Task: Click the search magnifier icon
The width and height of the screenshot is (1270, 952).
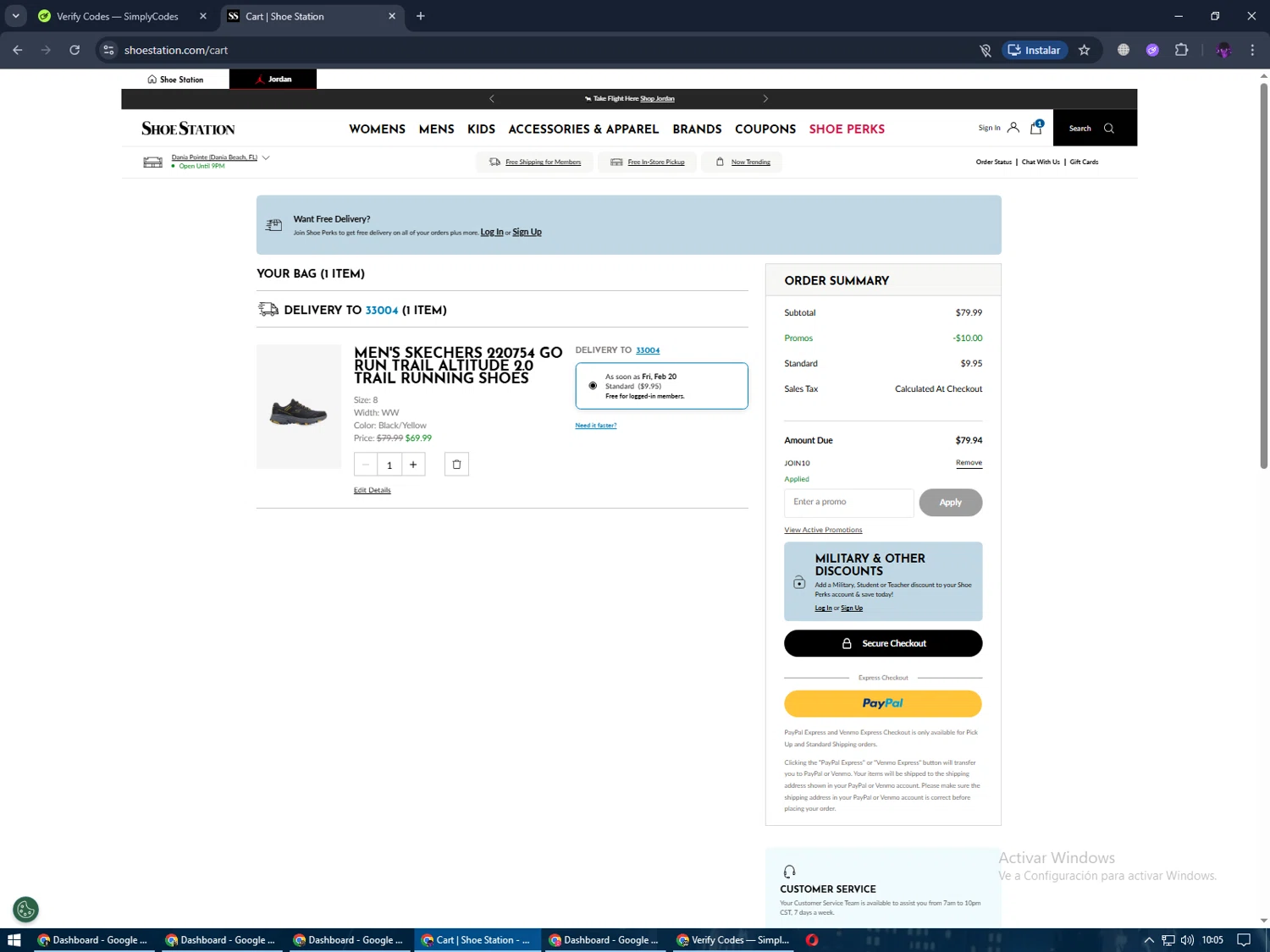Action: point(1109,129)
